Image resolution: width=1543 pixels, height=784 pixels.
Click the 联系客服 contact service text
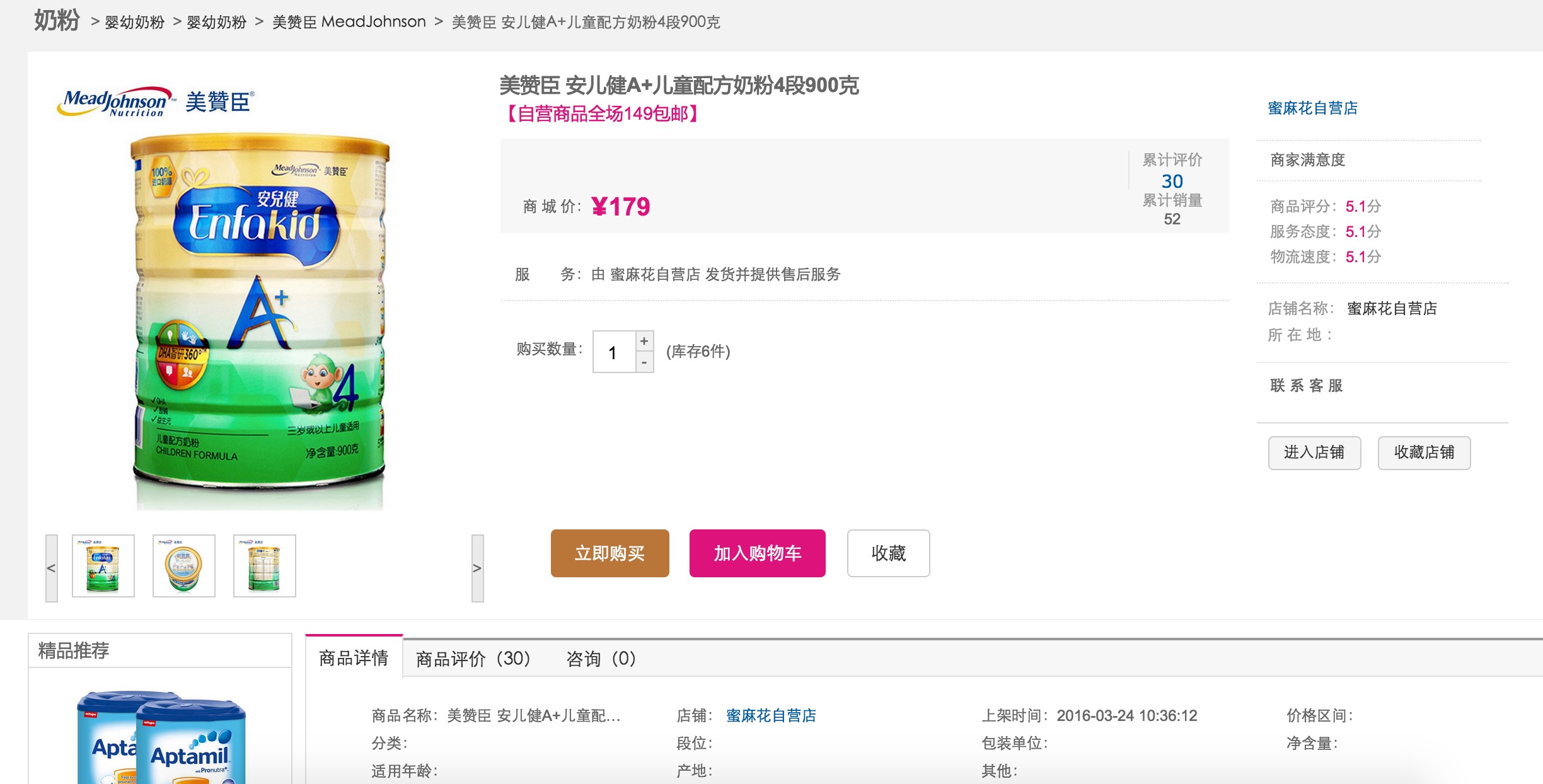pos(1307,386)
